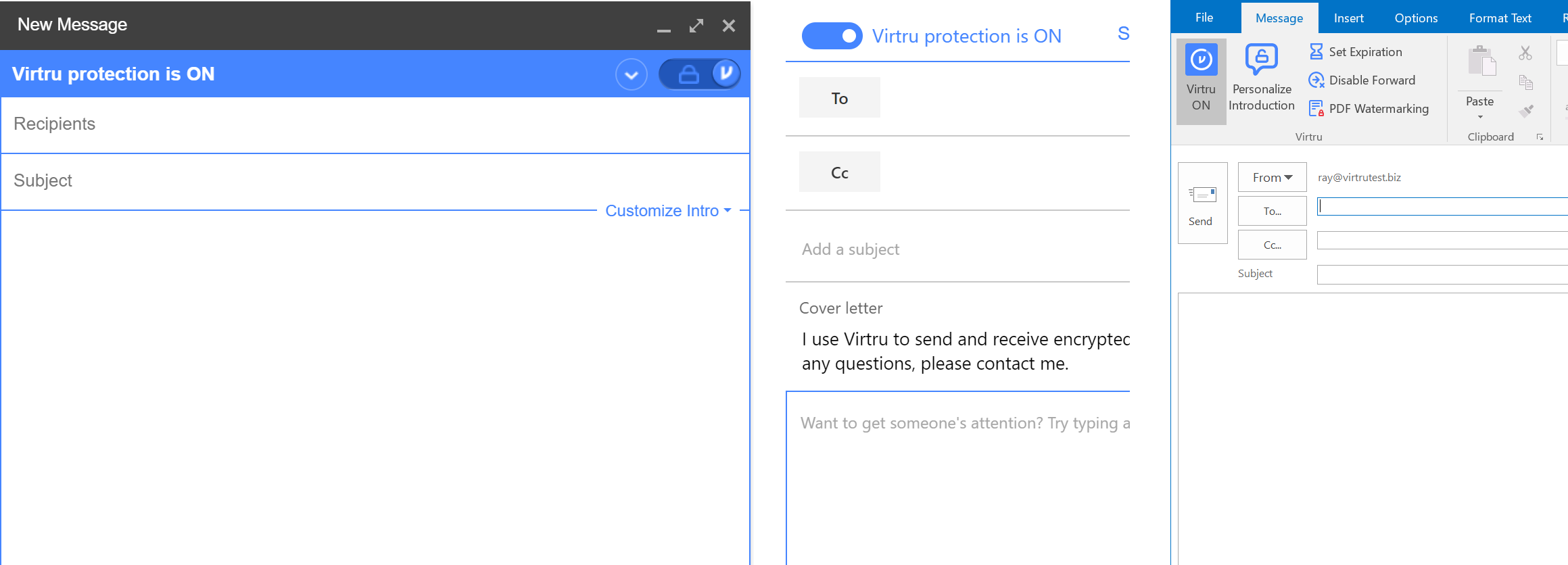The width and height of the screenshot is (1568, 565).
Task: Click the Outlook message body area
Action: pos(1373,428)
